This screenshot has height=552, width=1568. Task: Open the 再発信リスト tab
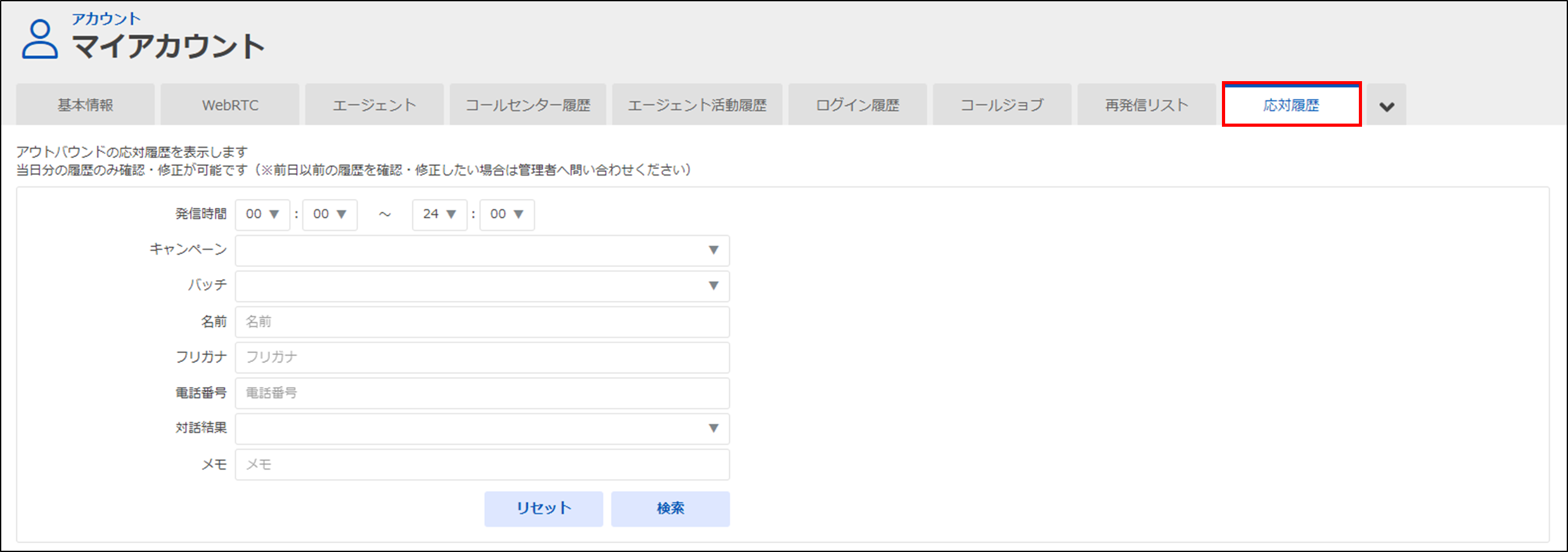click(1147, 105)
